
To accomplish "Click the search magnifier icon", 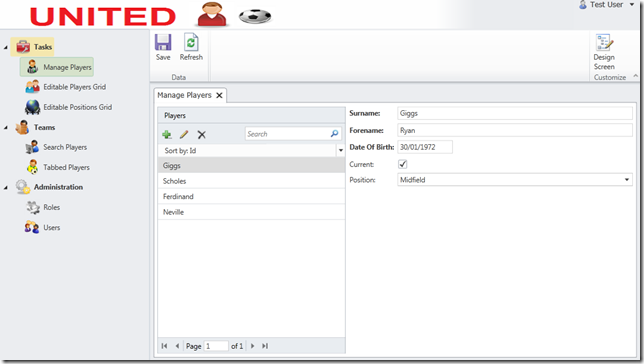I will (334, 134).
